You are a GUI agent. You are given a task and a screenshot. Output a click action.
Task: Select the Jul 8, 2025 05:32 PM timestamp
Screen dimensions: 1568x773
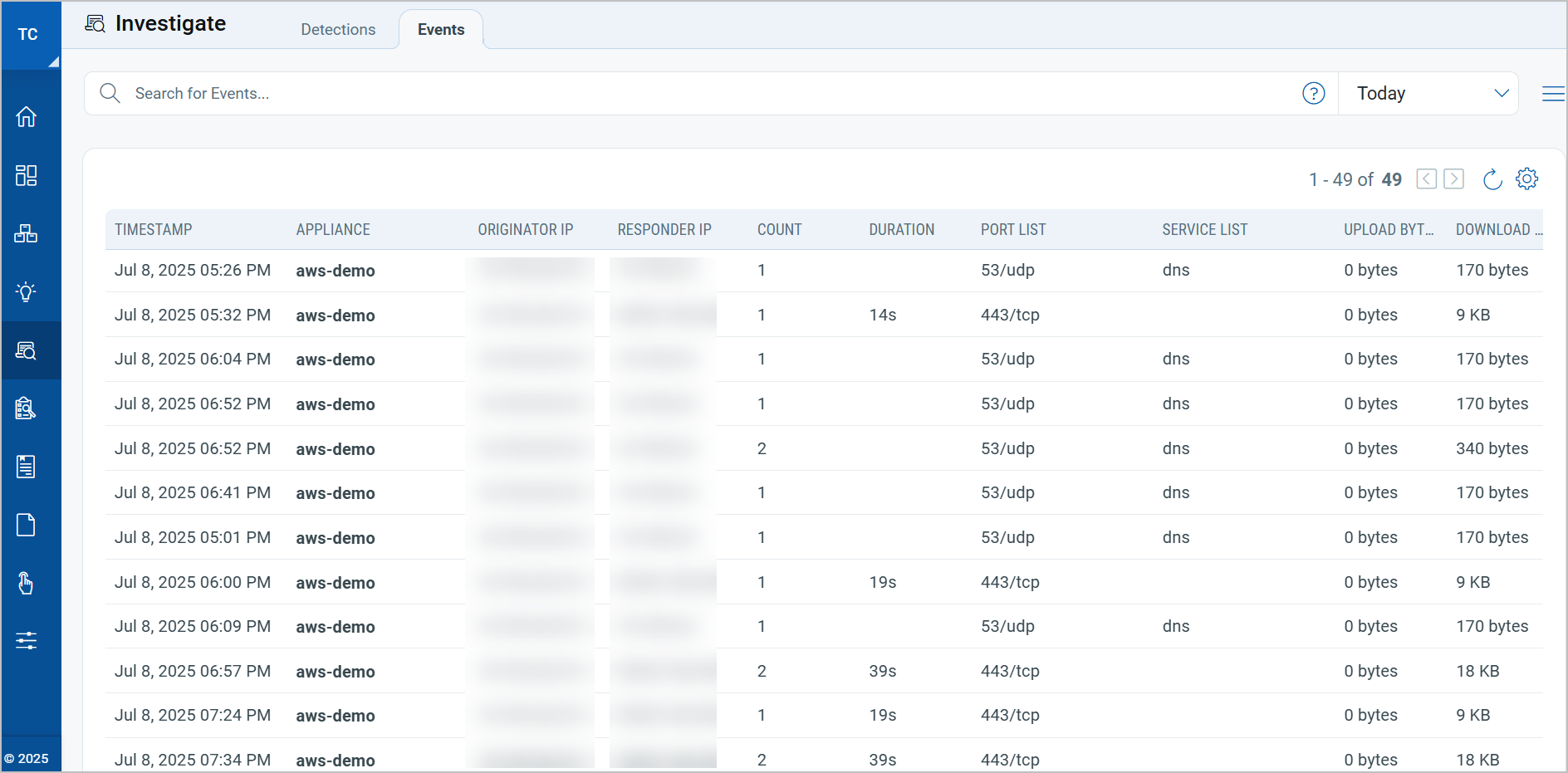193,315
